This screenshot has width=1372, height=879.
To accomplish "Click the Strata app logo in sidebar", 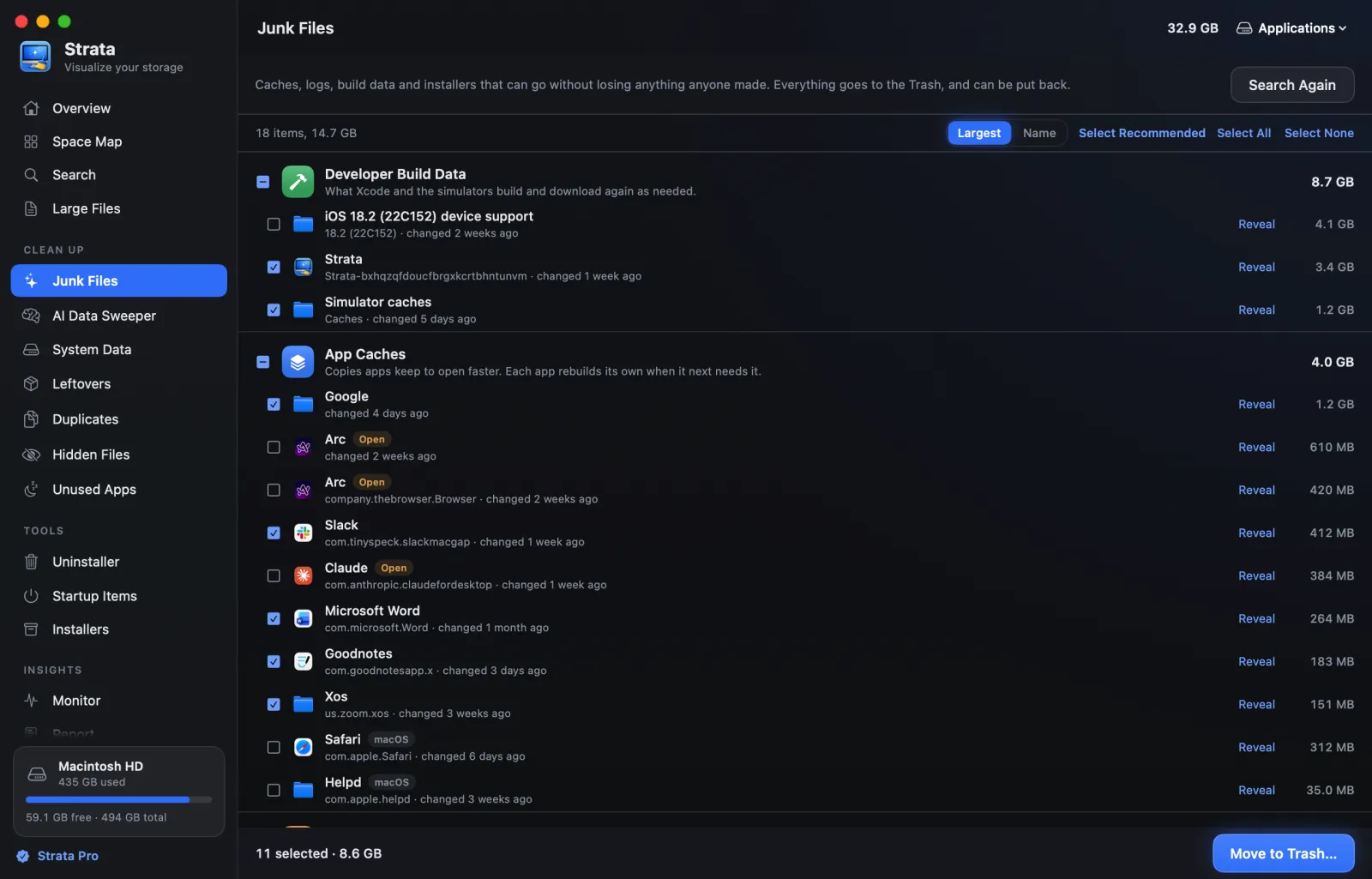I will (x=35, y=57).
